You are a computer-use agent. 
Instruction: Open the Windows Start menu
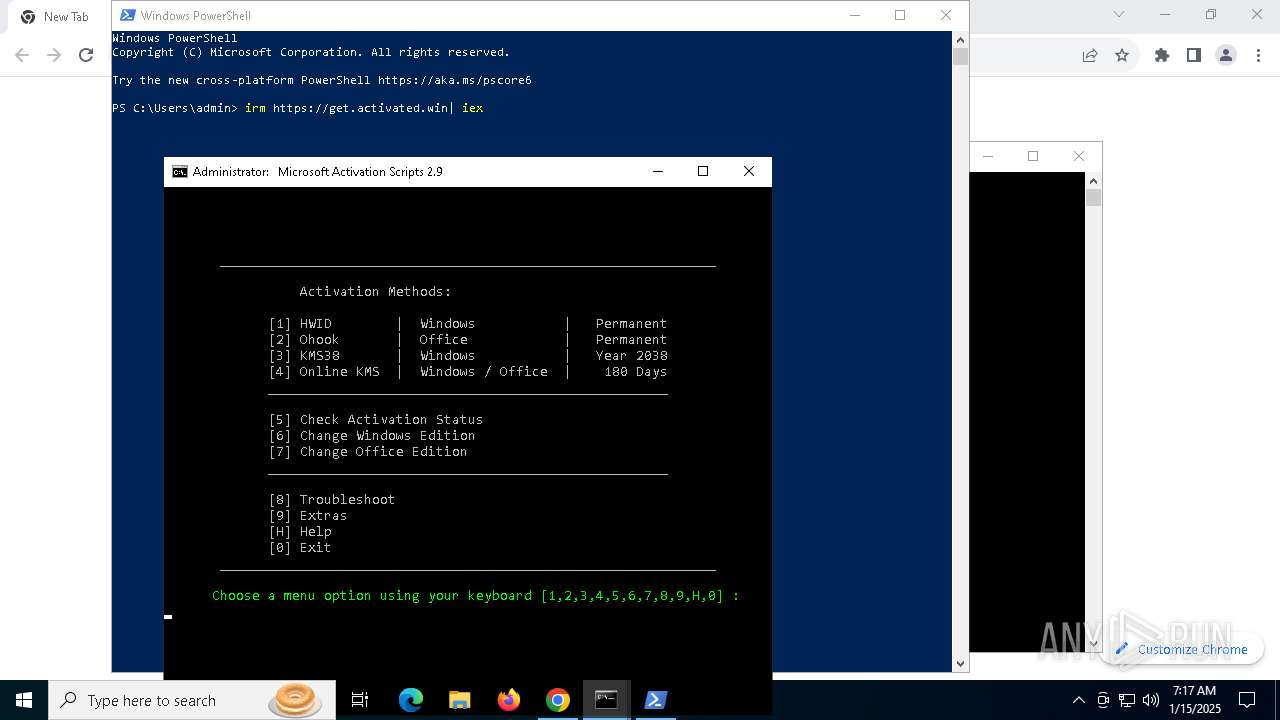(x=24, y=700)
